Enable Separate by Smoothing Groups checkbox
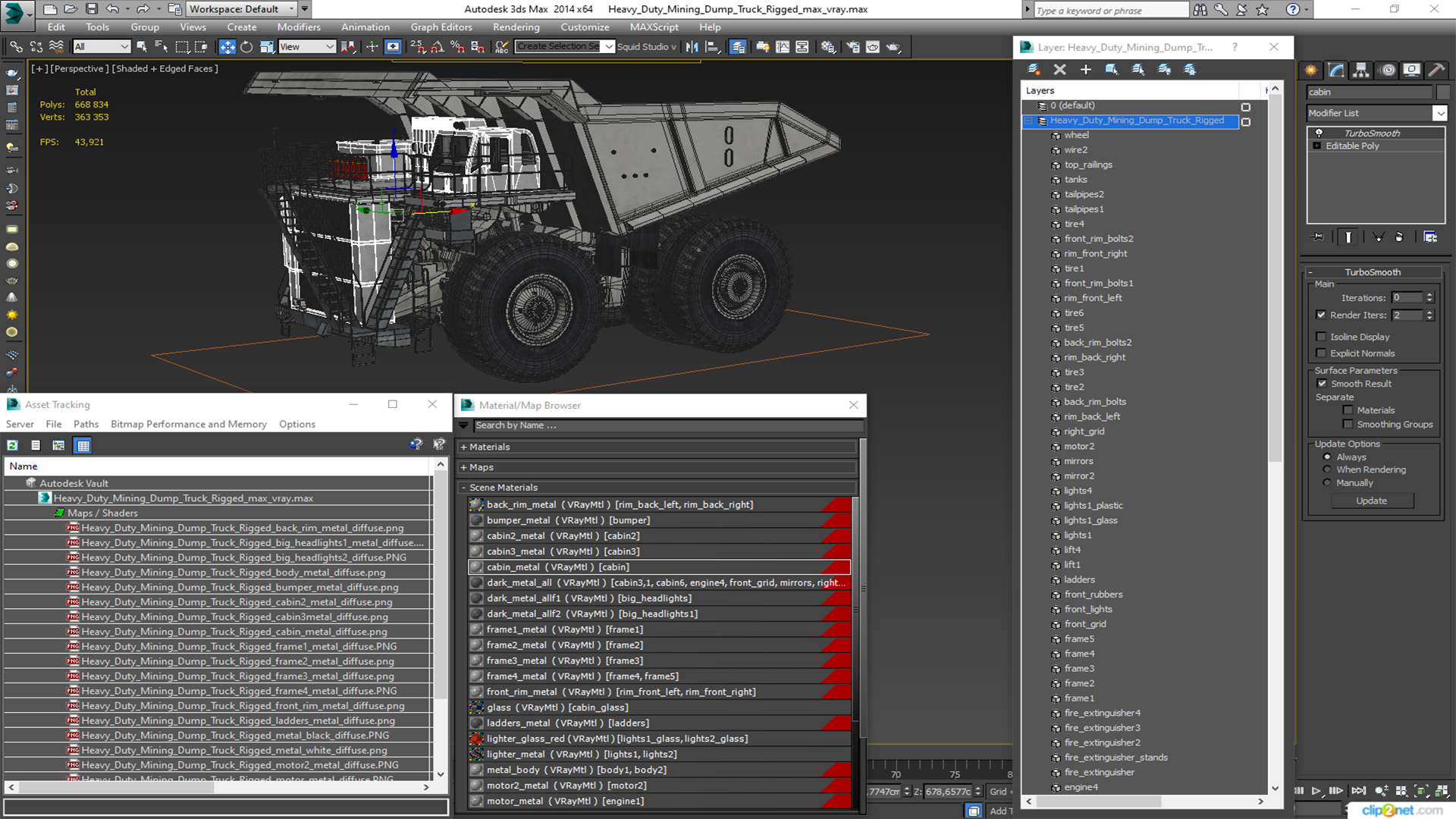The width and height of the screenshot is (1456, 819). [x=1348, y=425]
